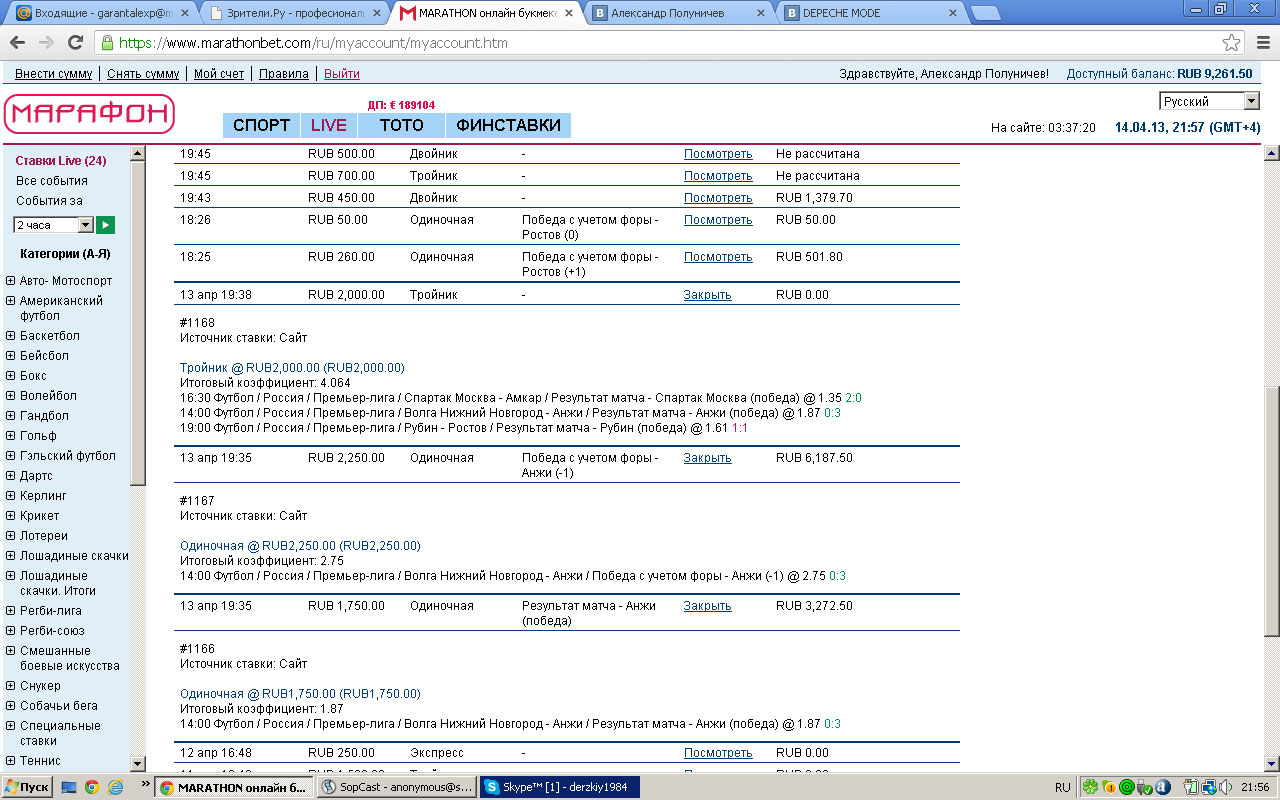Viewport: 1280px width, 800px height.
Task: Click Посмотреть for the RUB 260.00 bet
Action: 718,257
